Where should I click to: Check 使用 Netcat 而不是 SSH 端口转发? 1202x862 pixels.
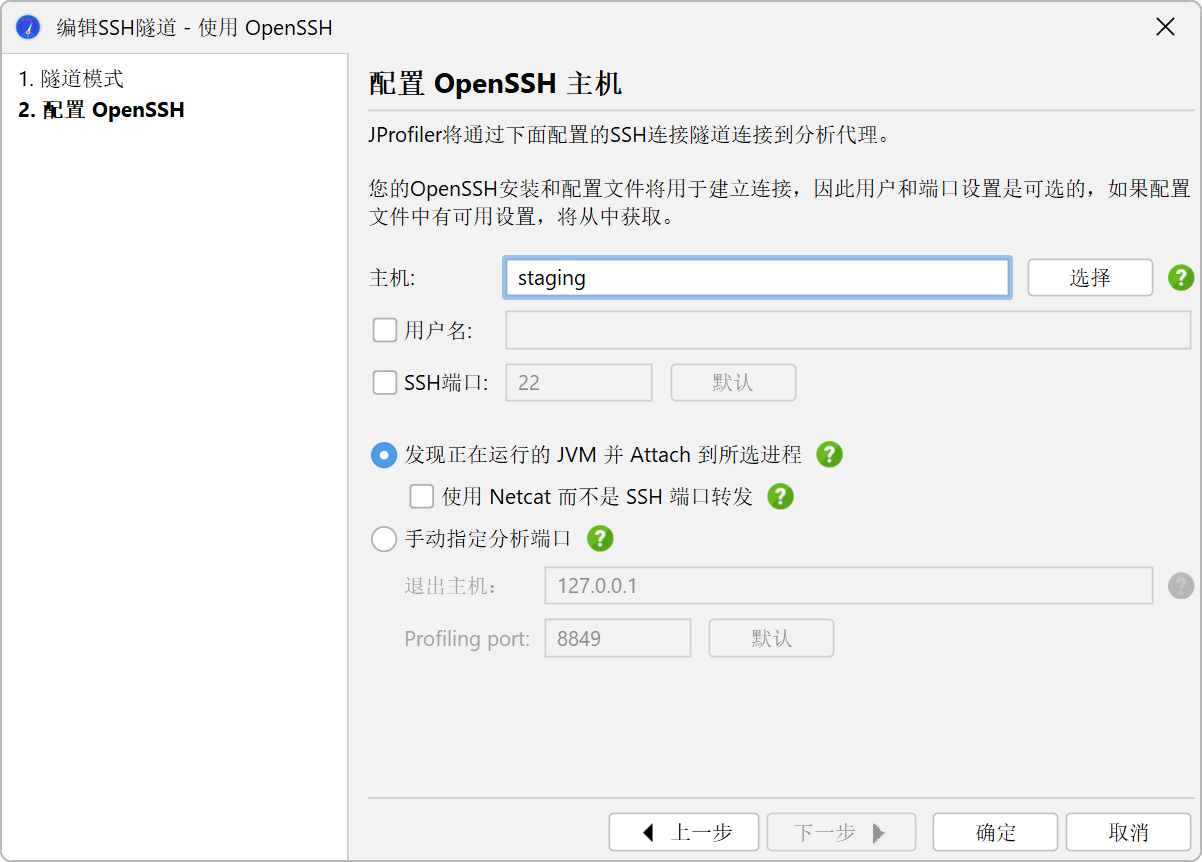[x=422, y=496]
